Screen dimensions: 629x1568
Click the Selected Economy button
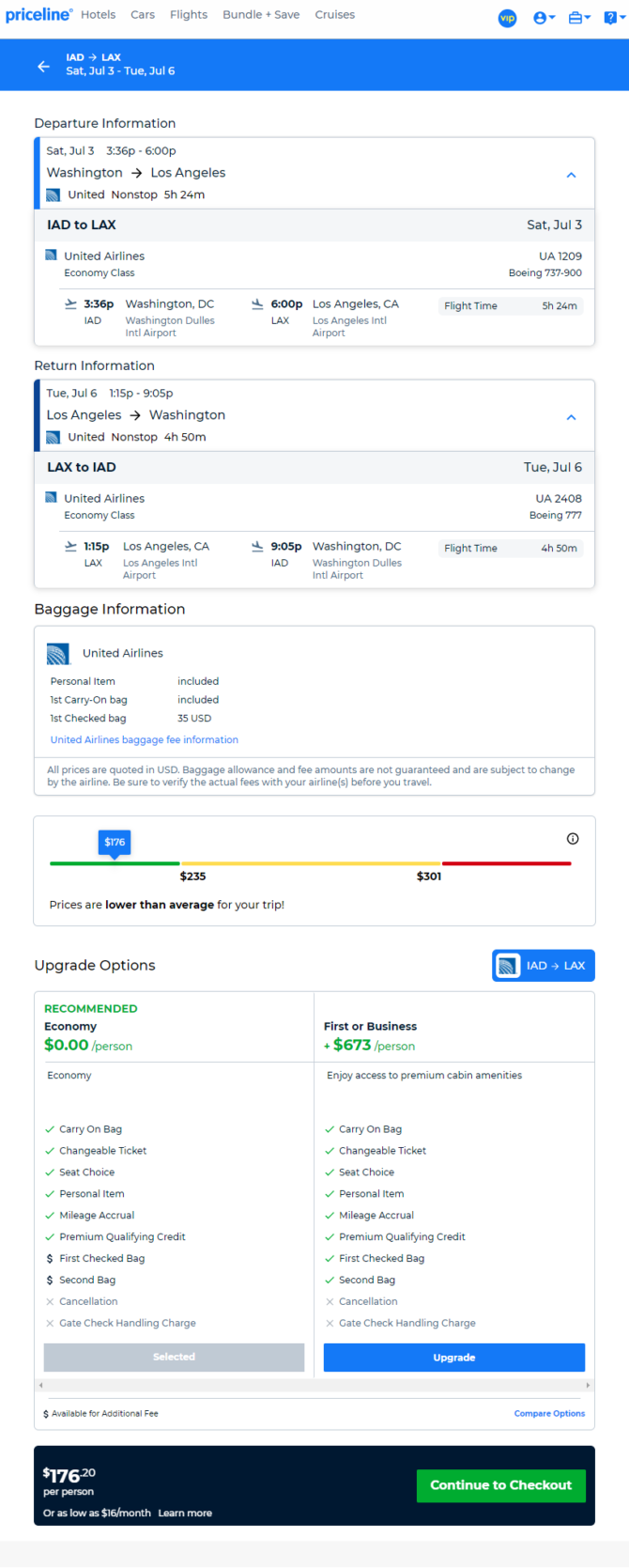click(x=175, y=1358)
